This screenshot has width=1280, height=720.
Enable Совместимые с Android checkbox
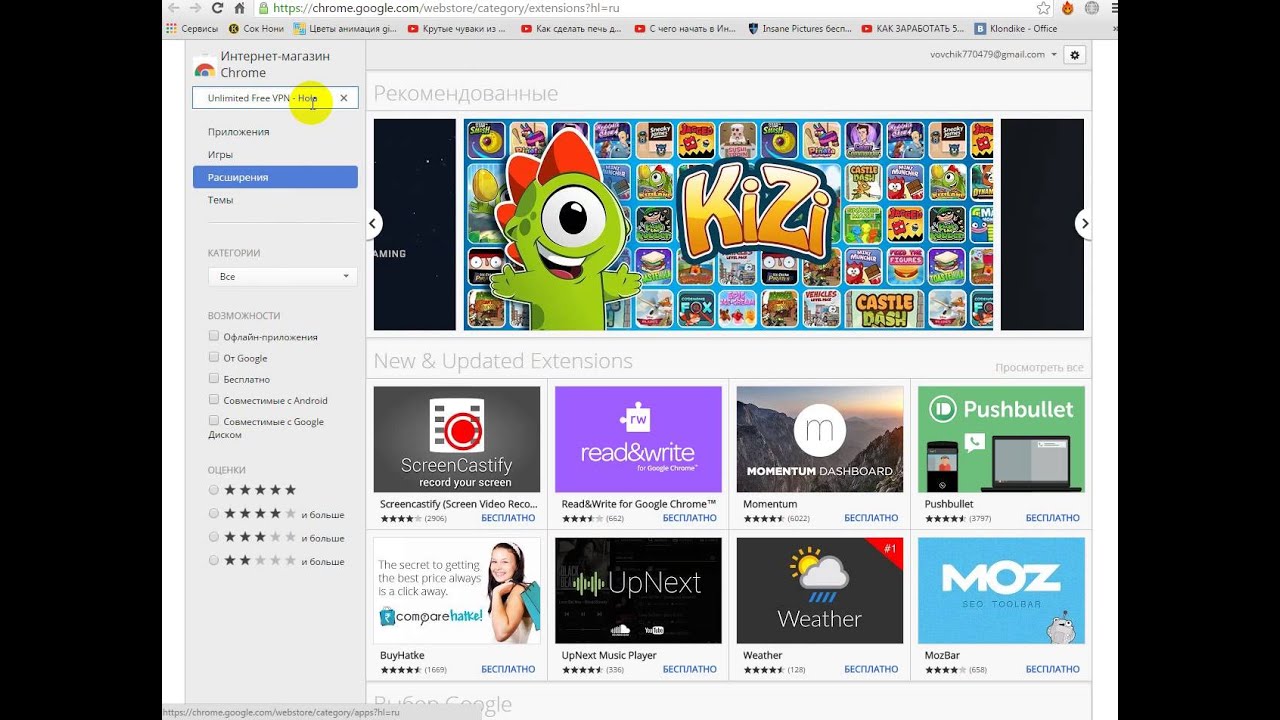click(x=214, y=399)
